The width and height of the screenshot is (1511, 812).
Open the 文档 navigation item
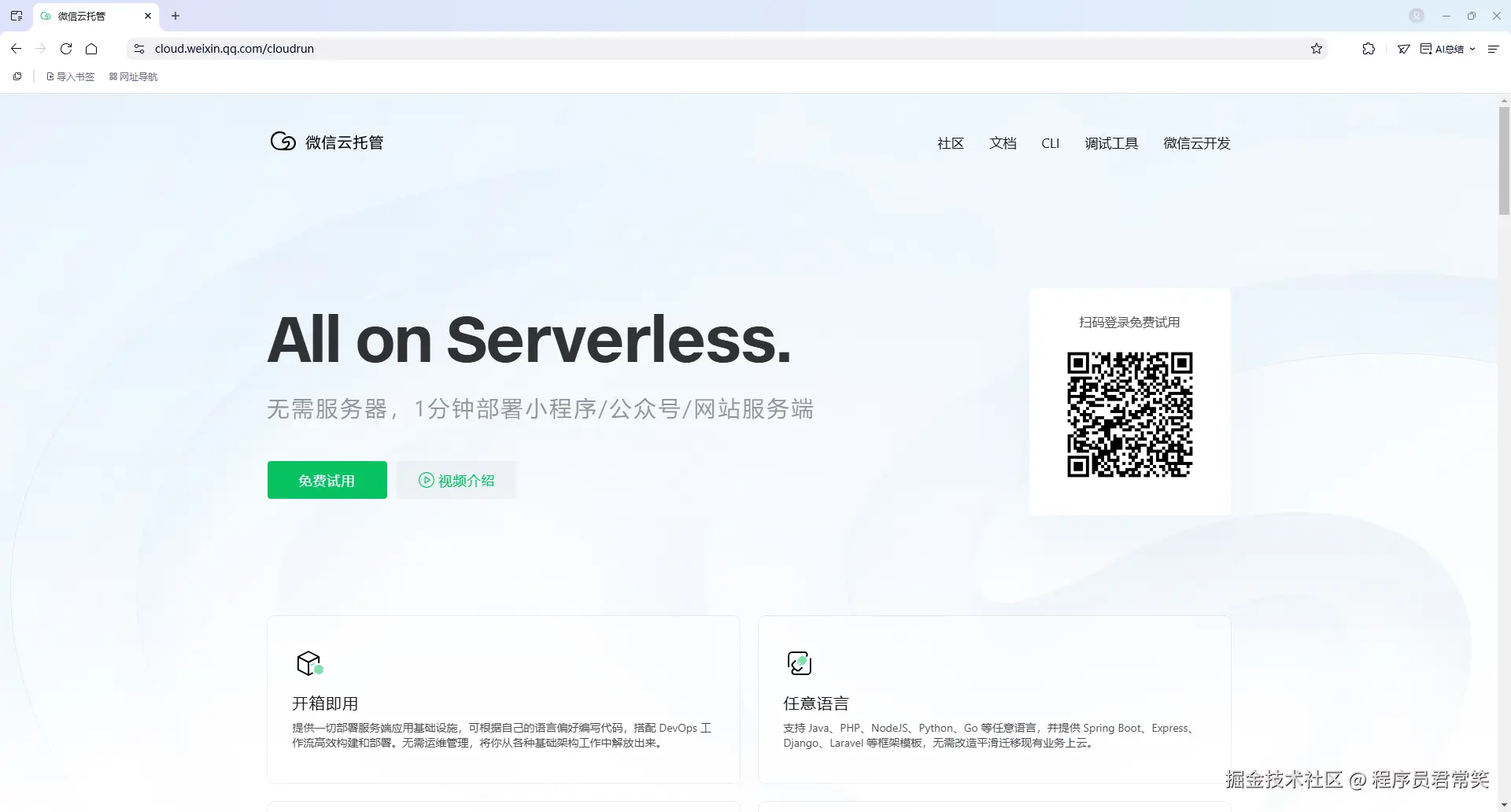click(x=1003, y=143)
